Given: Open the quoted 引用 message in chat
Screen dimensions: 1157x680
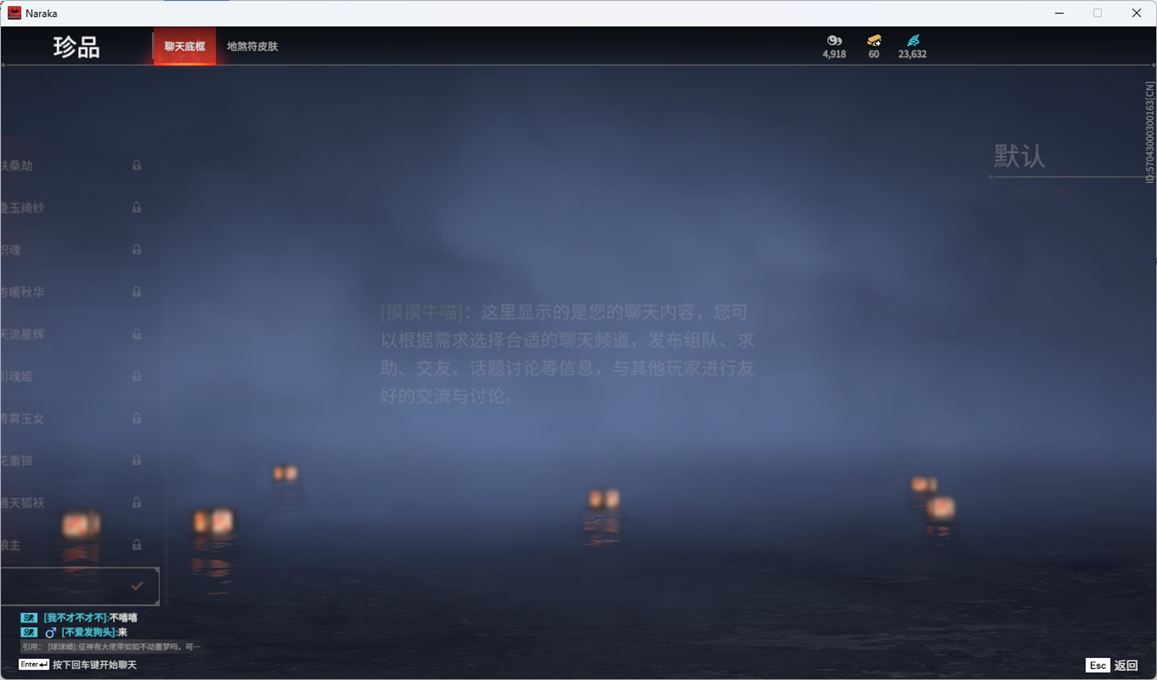Looking at the screenshot, I should coord(111,646).
